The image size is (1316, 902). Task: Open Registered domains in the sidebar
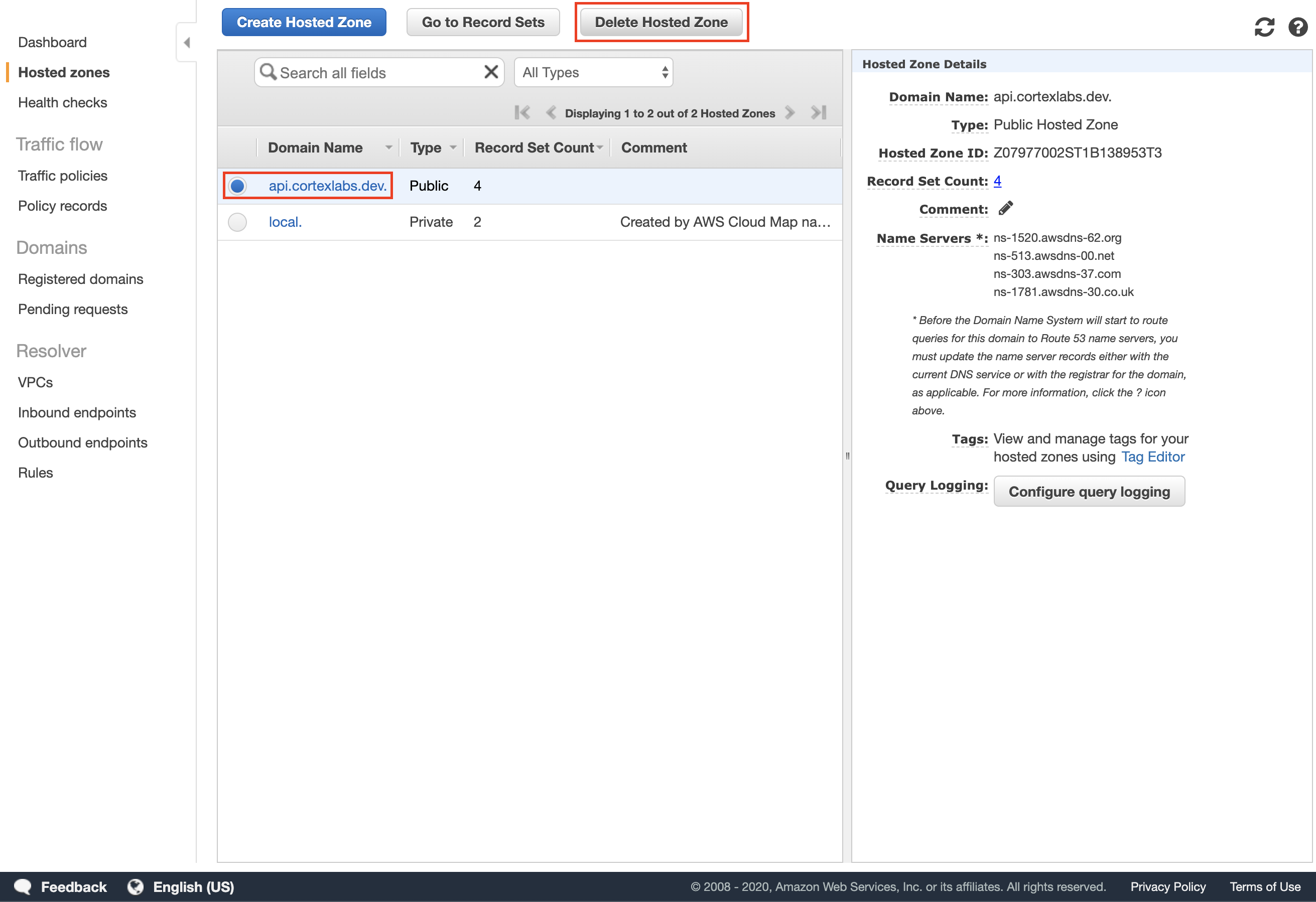click(80, 279)
